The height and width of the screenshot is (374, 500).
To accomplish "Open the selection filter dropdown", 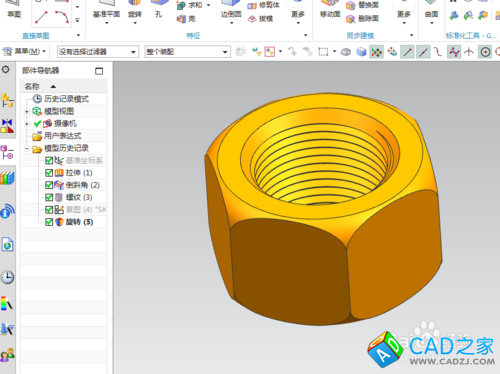I will (98, 52).
